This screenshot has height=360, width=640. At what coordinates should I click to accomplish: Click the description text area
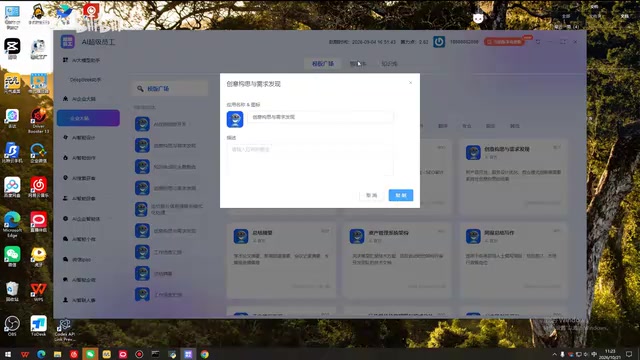click(310, 159)
